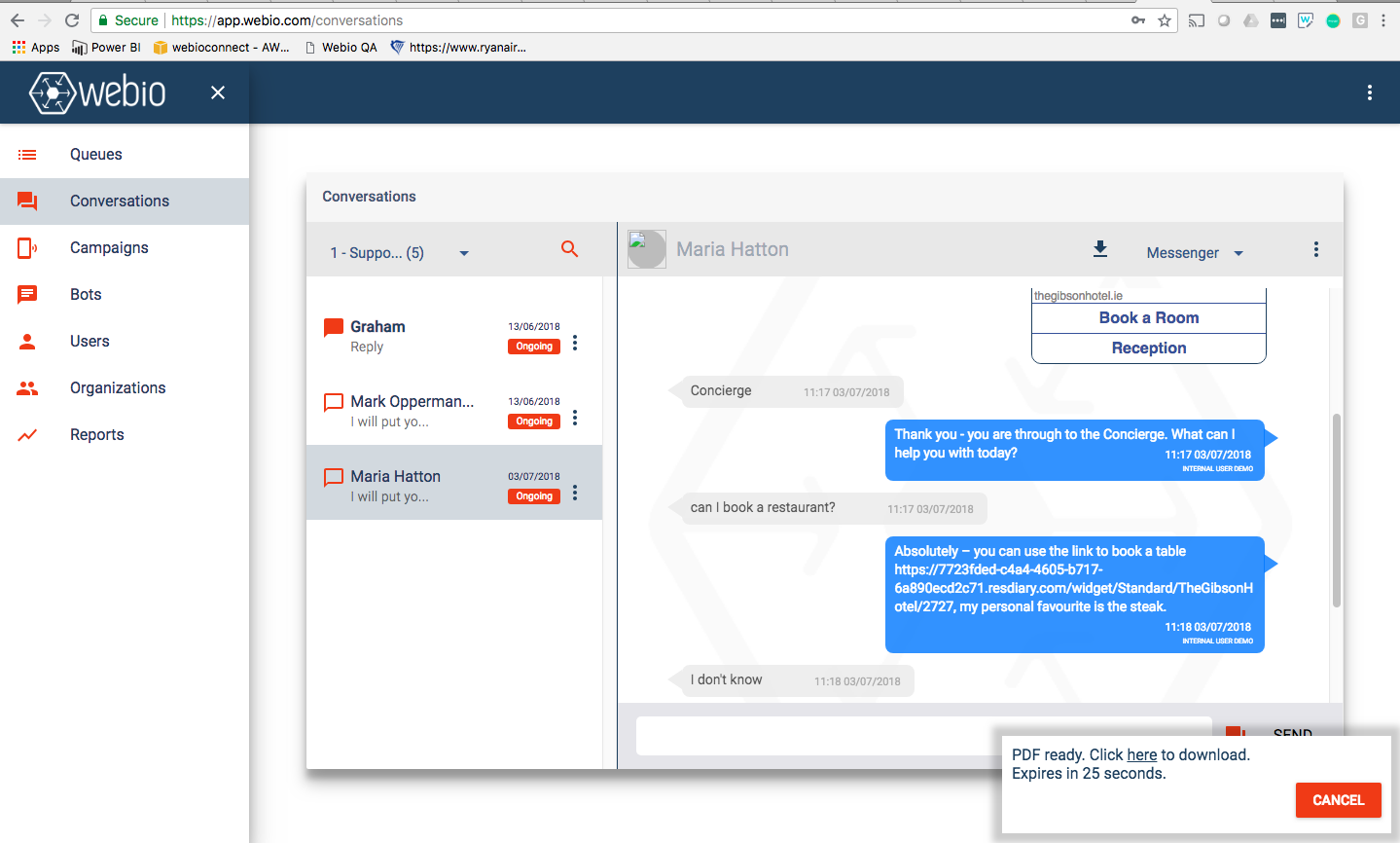Open the Webio QA bookmark
The image size is (1400, 843).
(x=341, y=47)
